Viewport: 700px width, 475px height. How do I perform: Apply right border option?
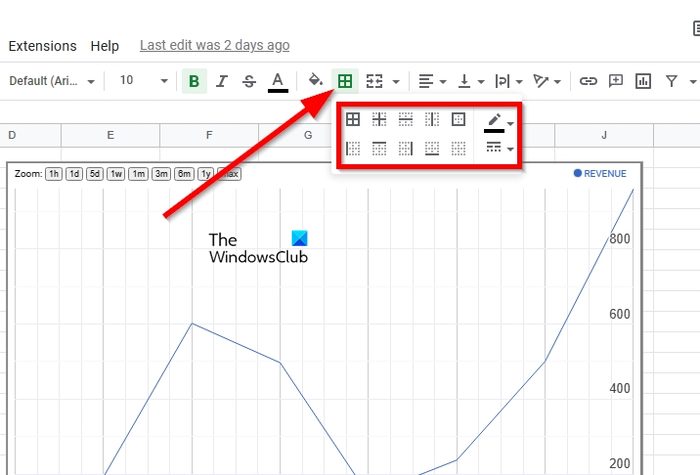tap(405, 148)
